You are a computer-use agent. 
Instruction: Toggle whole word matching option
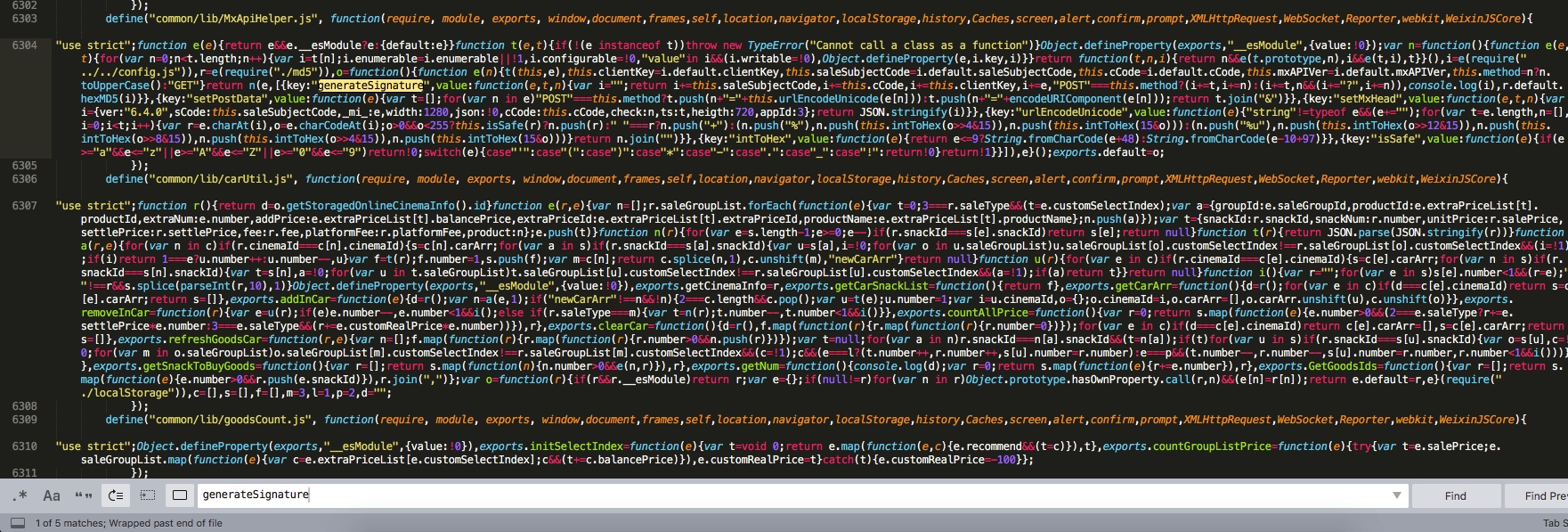coord(84,495)
